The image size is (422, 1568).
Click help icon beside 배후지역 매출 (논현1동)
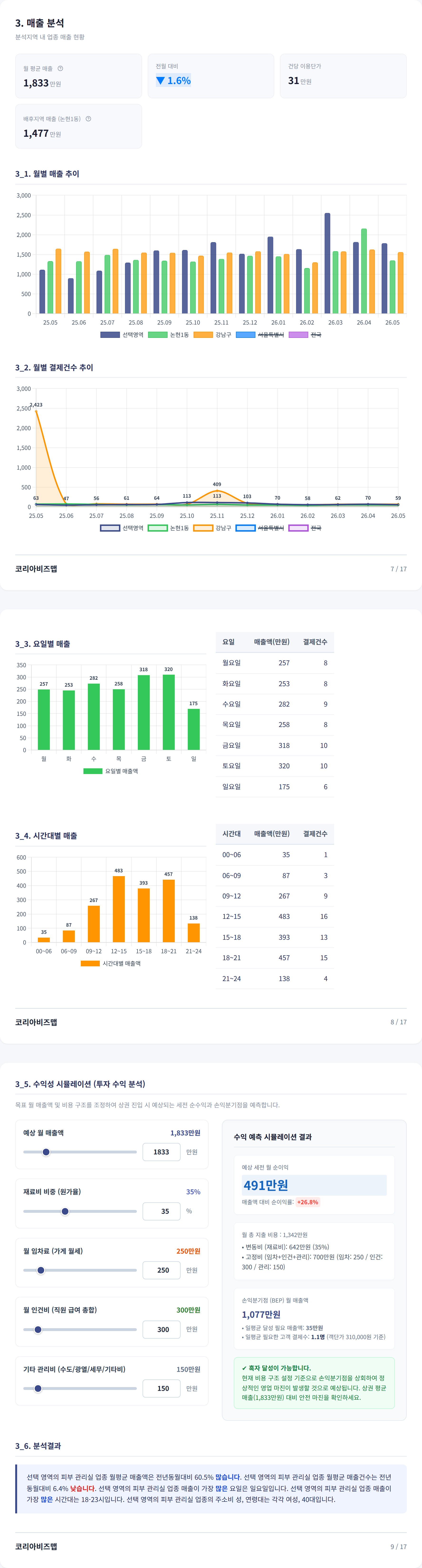(x=88, y=119)
